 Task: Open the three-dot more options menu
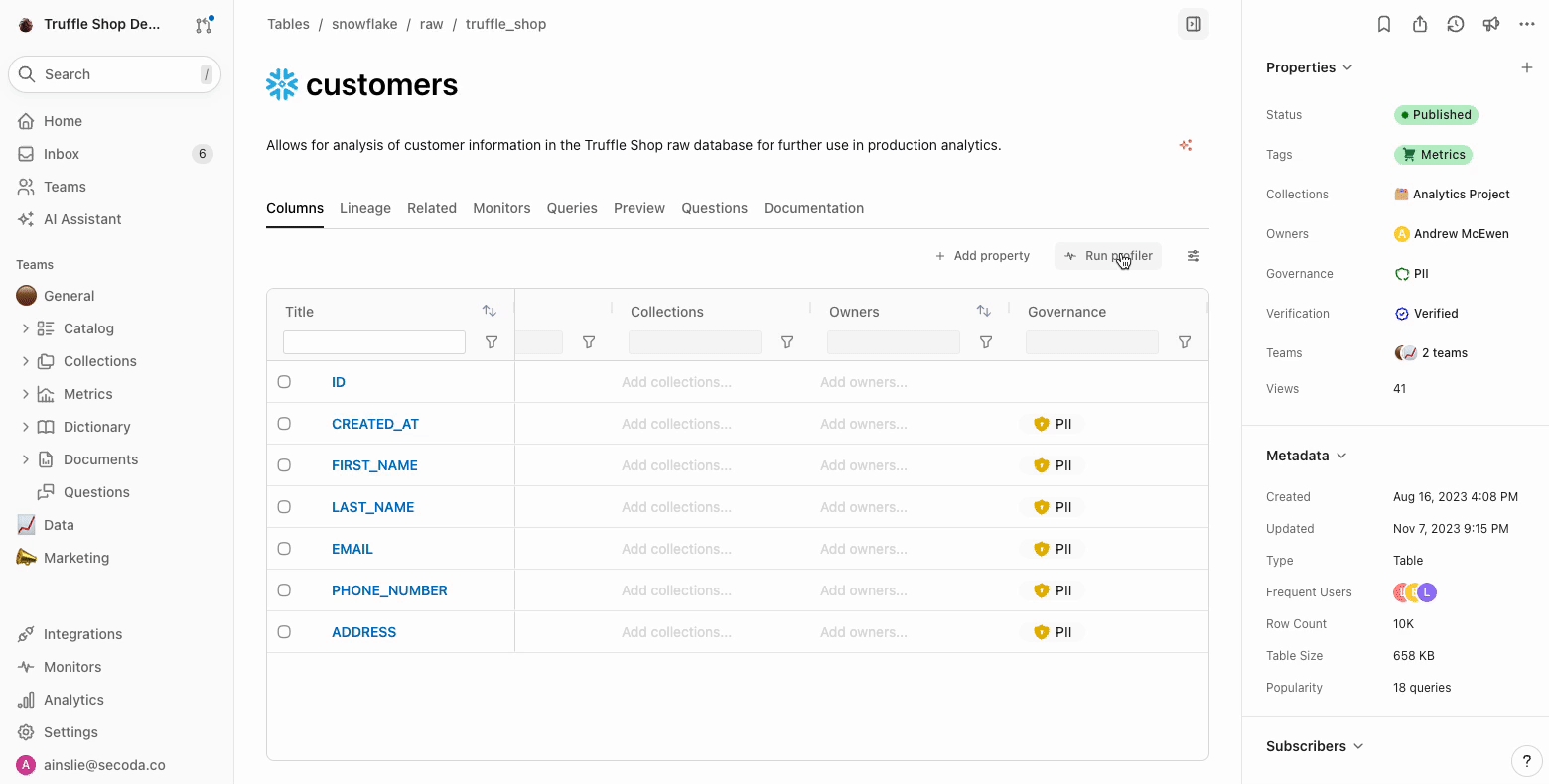coord(1527,24)
